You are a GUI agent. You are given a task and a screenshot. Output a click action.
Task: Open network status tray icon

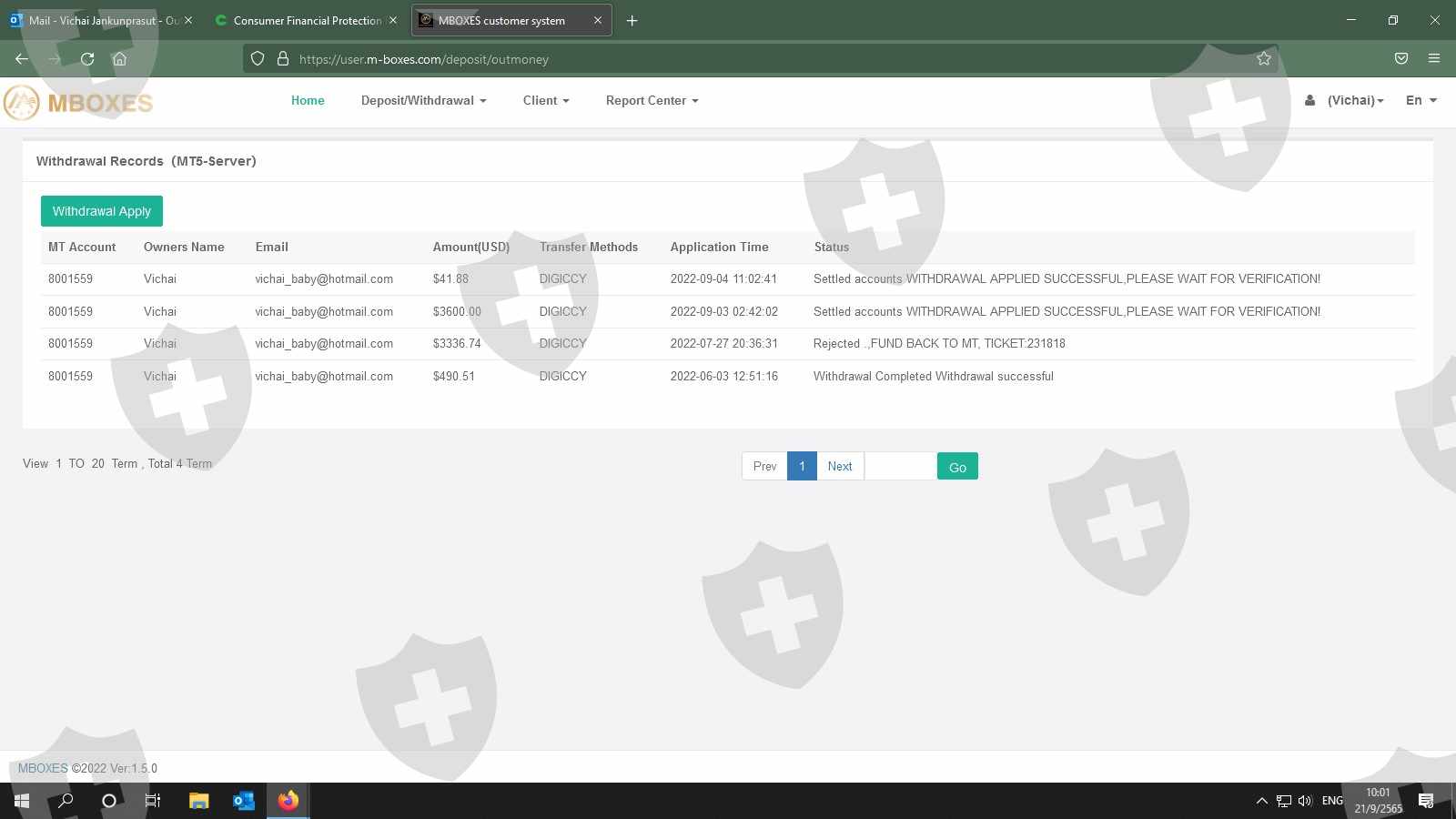pyautogui.click(x=1284, y=801)
